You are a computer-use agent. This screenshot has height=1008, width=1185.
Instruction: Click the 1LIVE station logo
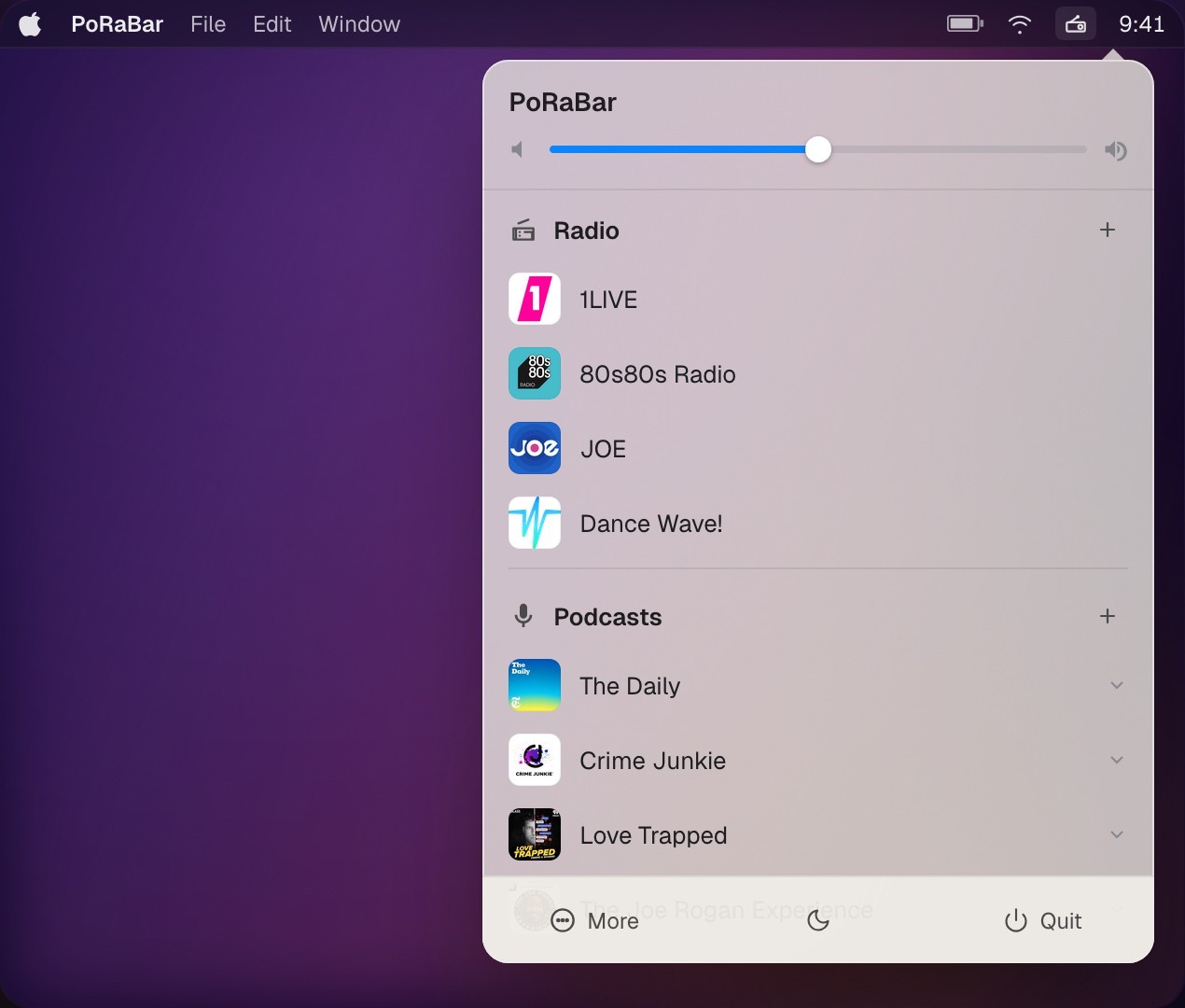535,299
